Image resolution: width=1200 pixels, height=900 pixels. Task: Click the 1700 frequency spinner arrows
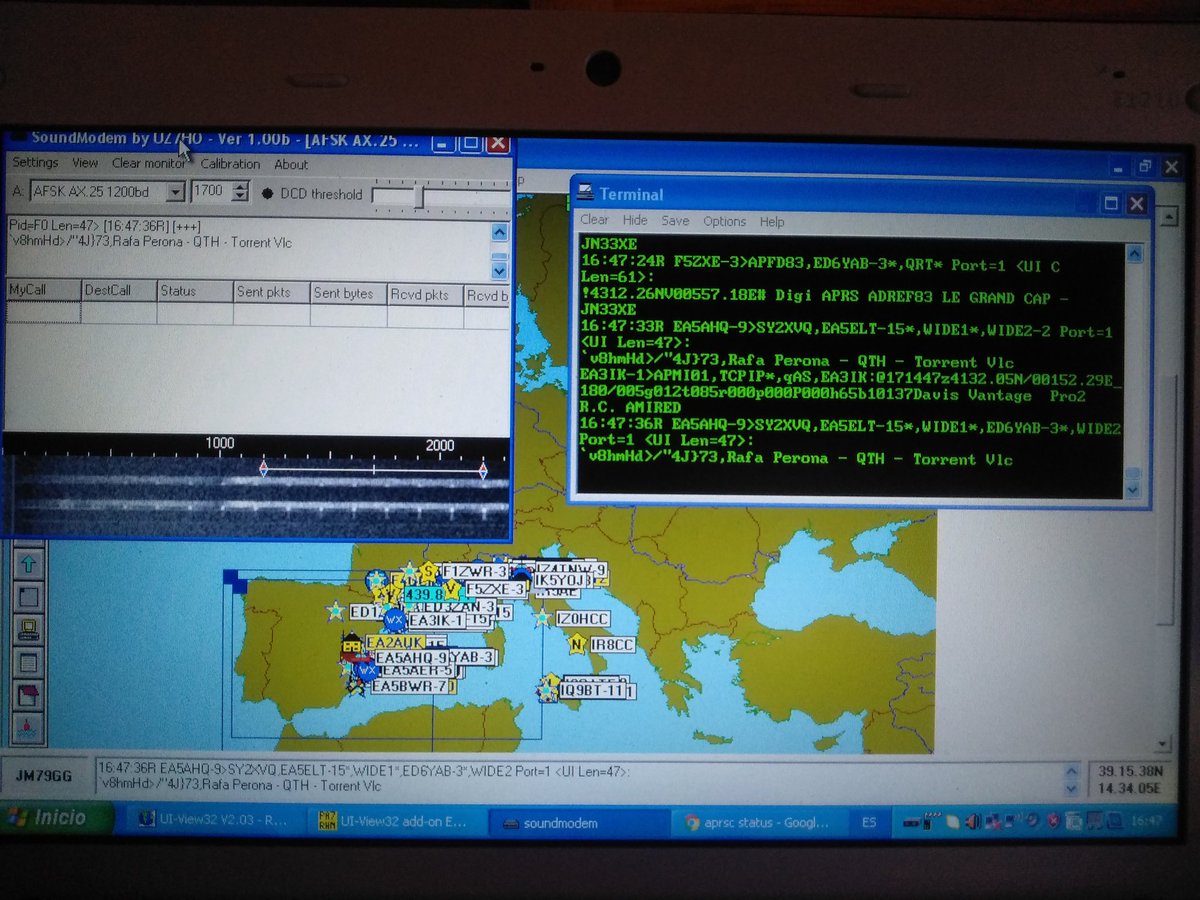(239, 191)
